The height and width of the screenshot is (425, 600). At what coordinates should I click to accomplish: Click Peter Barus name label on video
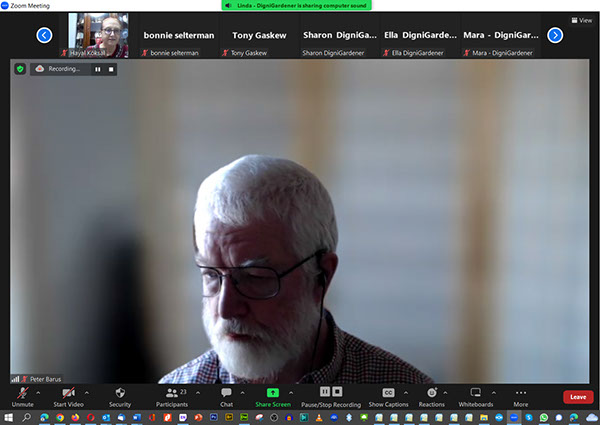[45, 379]
